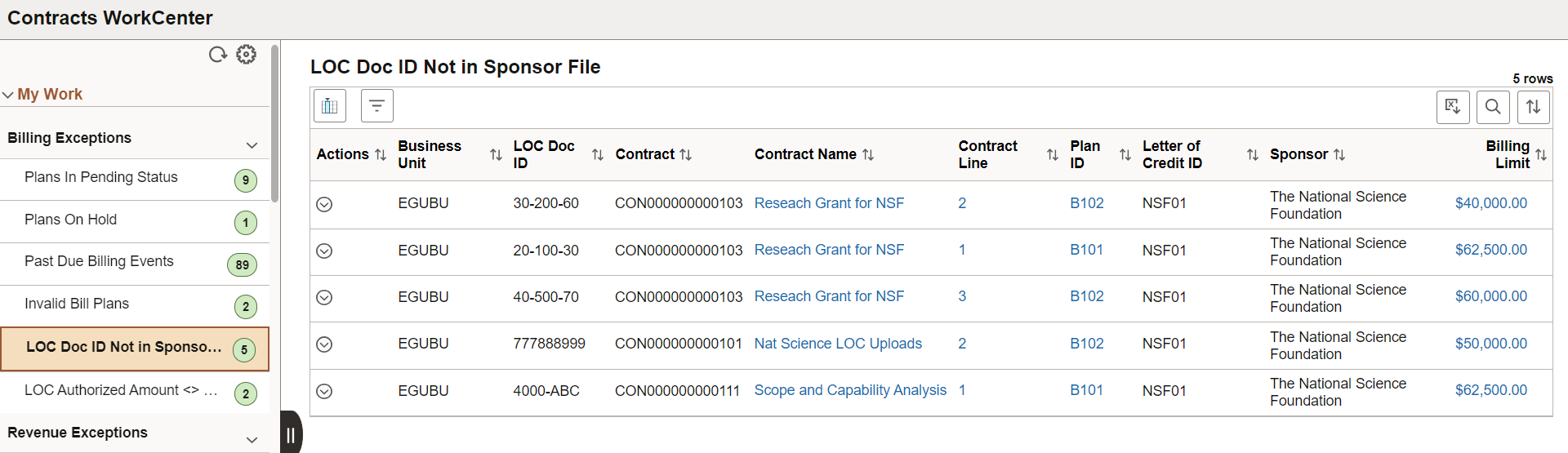Open the filter icon in the grid toolbar

coord(377,106)
